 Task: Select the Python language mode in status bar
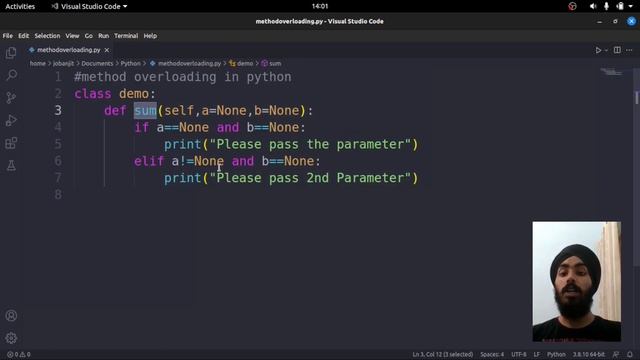pos(556,354)
